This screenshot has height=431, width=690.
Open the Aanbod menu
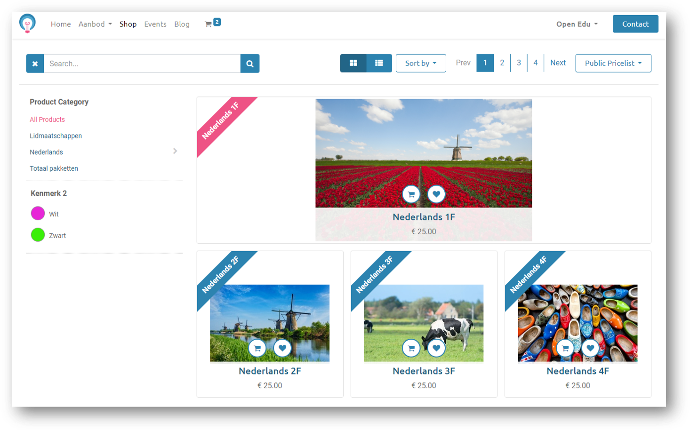pos(94,24)
